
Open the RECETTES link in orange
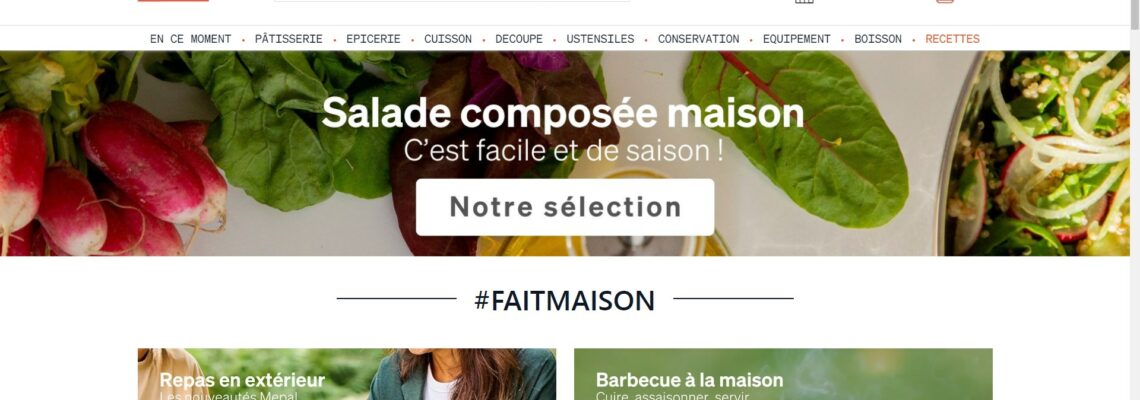point(952,39)
